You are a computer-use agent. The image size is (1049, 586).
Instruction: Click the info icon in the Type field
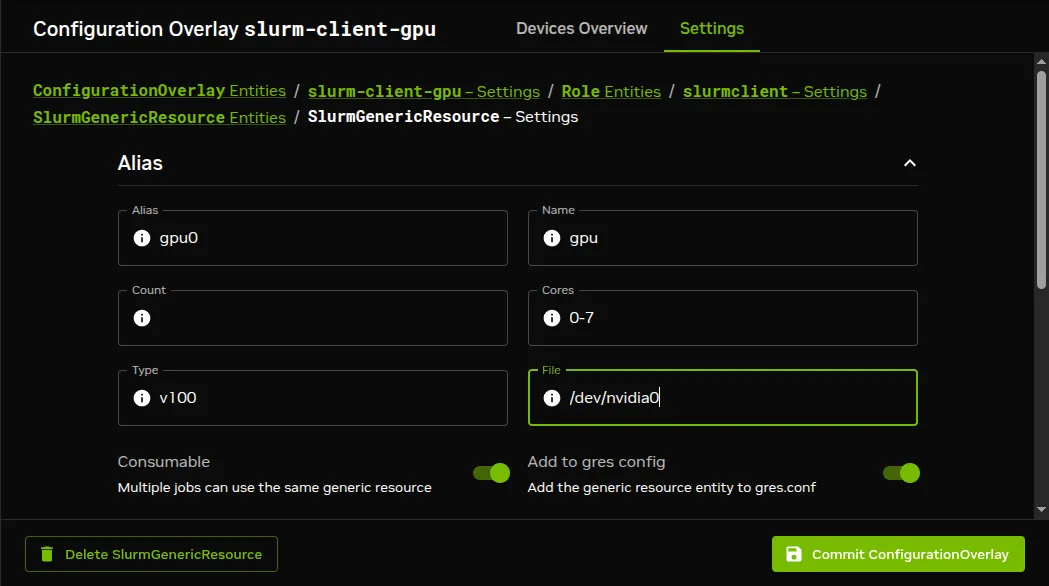click(x=142, y=398)
